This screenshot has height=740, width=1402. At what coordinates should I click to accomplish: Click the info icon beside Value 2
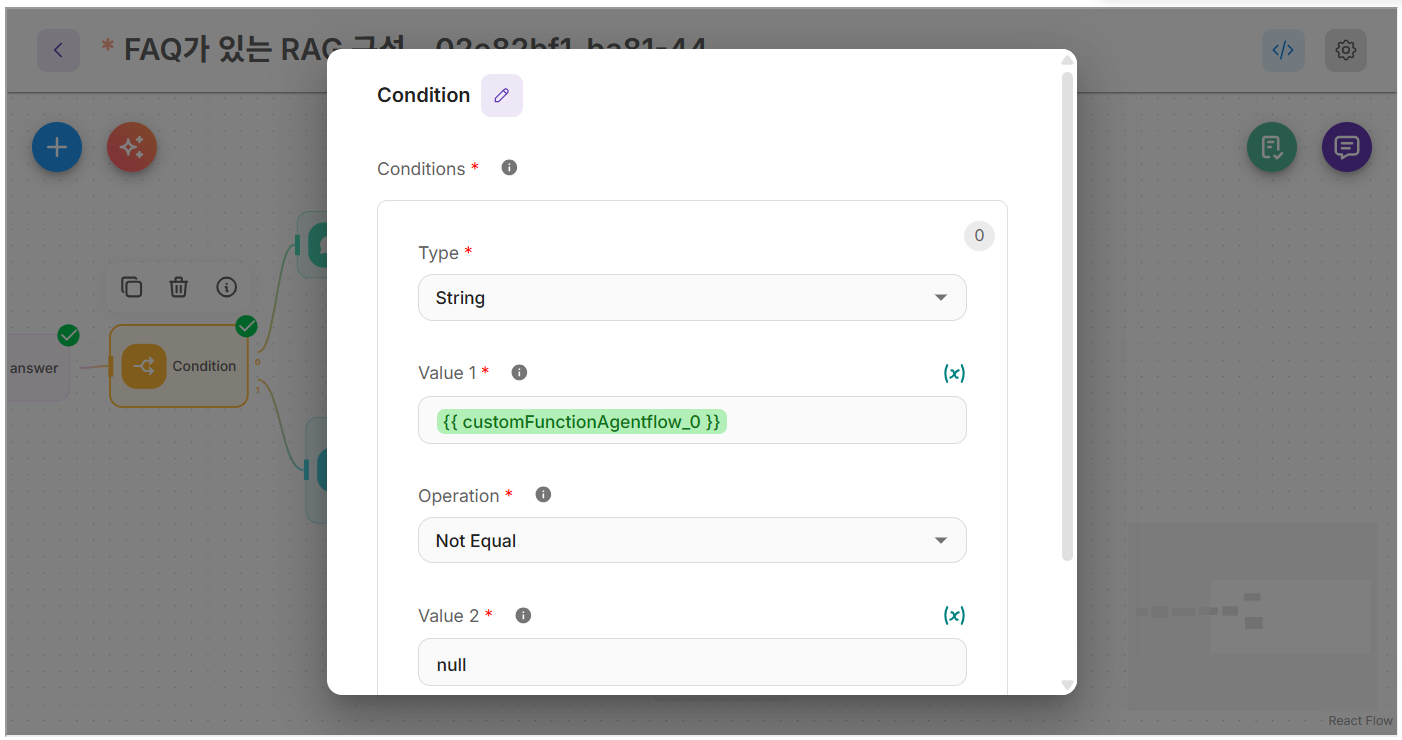pos(523,615)
